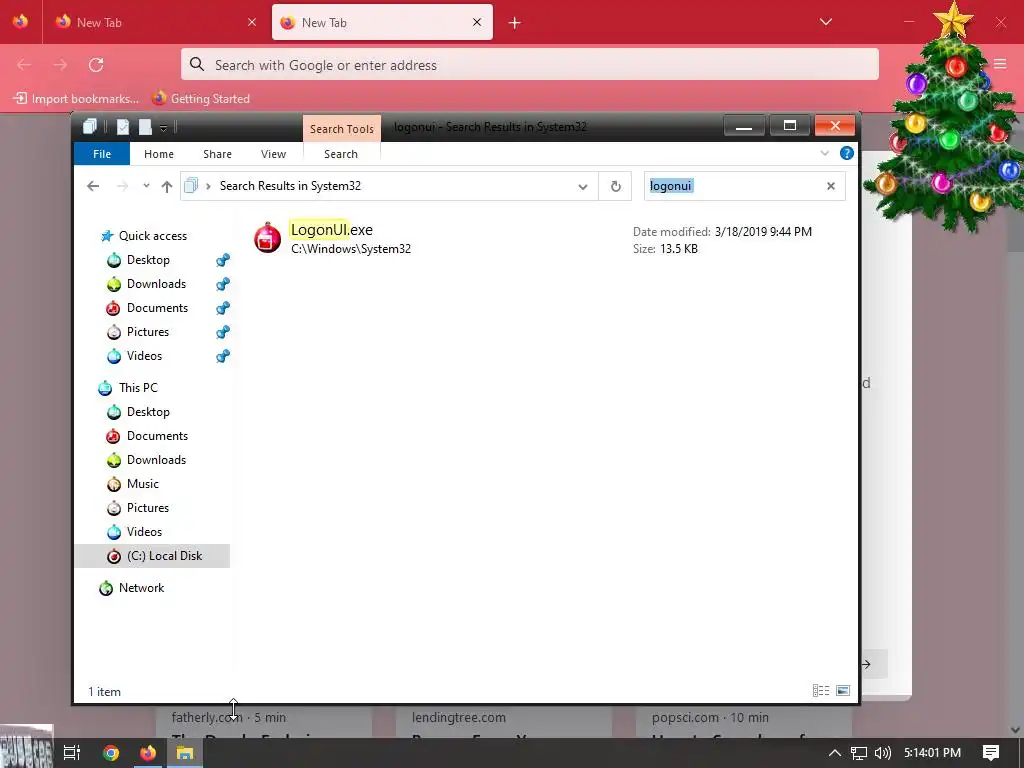Navigate back in File Explorer
1024x768 pixels.
point(93,186)
